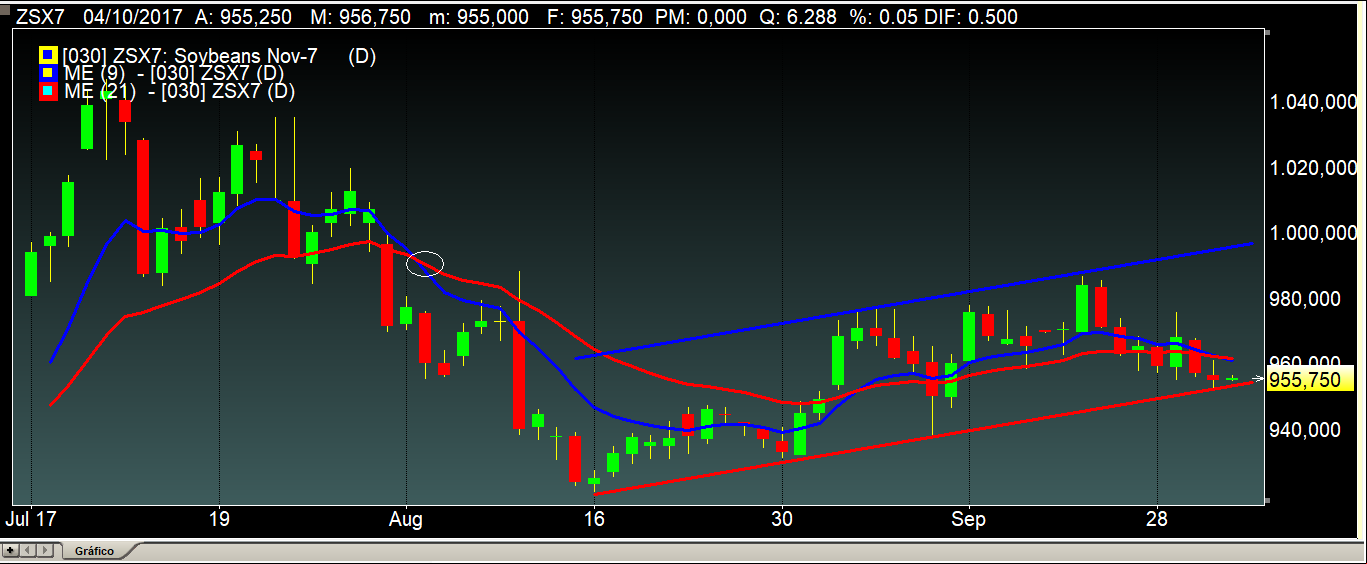Image resolution: width=1367 pixels, height=564 pixels.
Task: Click the 1.040,000 price axis label
Action: [x=1313, y=102]
